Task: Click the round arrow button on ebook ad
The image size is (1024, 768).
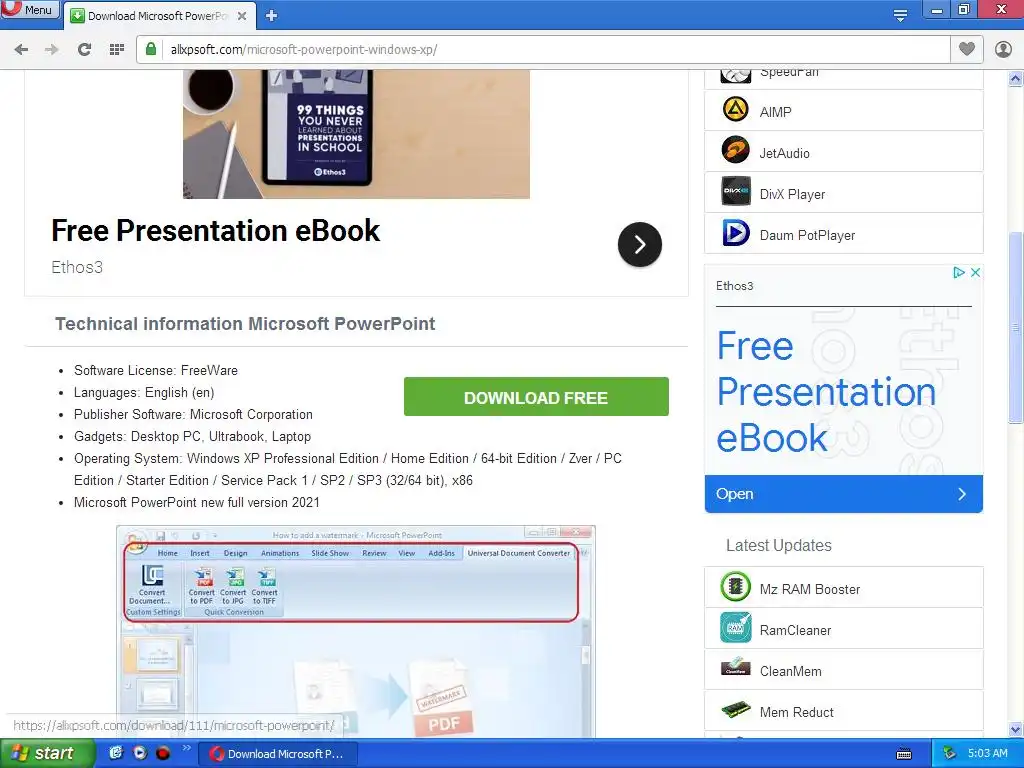Action: 640,245
